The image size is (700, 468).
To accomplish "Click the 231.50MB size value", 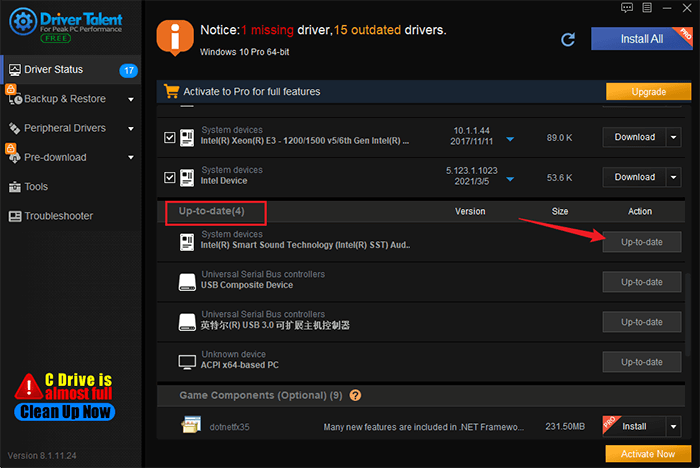I will pyautogui.click(x=565, y=426).
